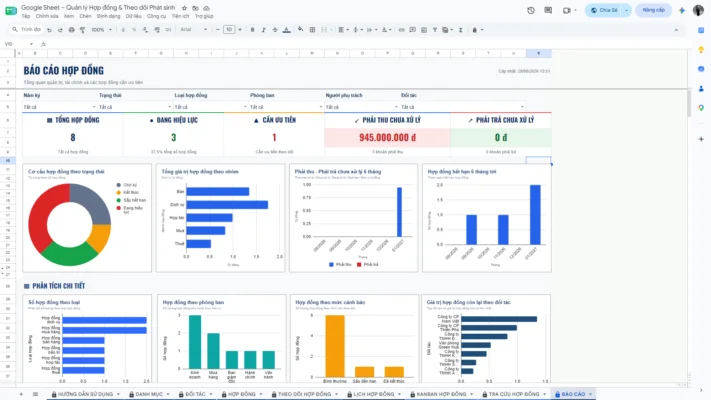711x400 pixels.
Task: Open the zoom level dropdown
Action: coord(101,30)
